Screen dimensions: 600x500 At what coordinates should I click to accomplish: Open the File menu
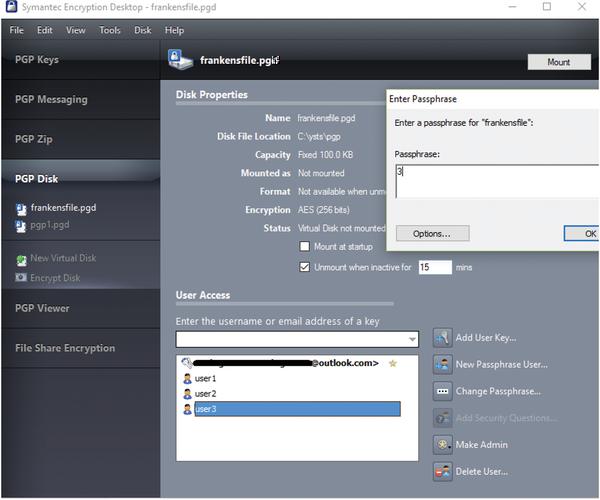16,30
